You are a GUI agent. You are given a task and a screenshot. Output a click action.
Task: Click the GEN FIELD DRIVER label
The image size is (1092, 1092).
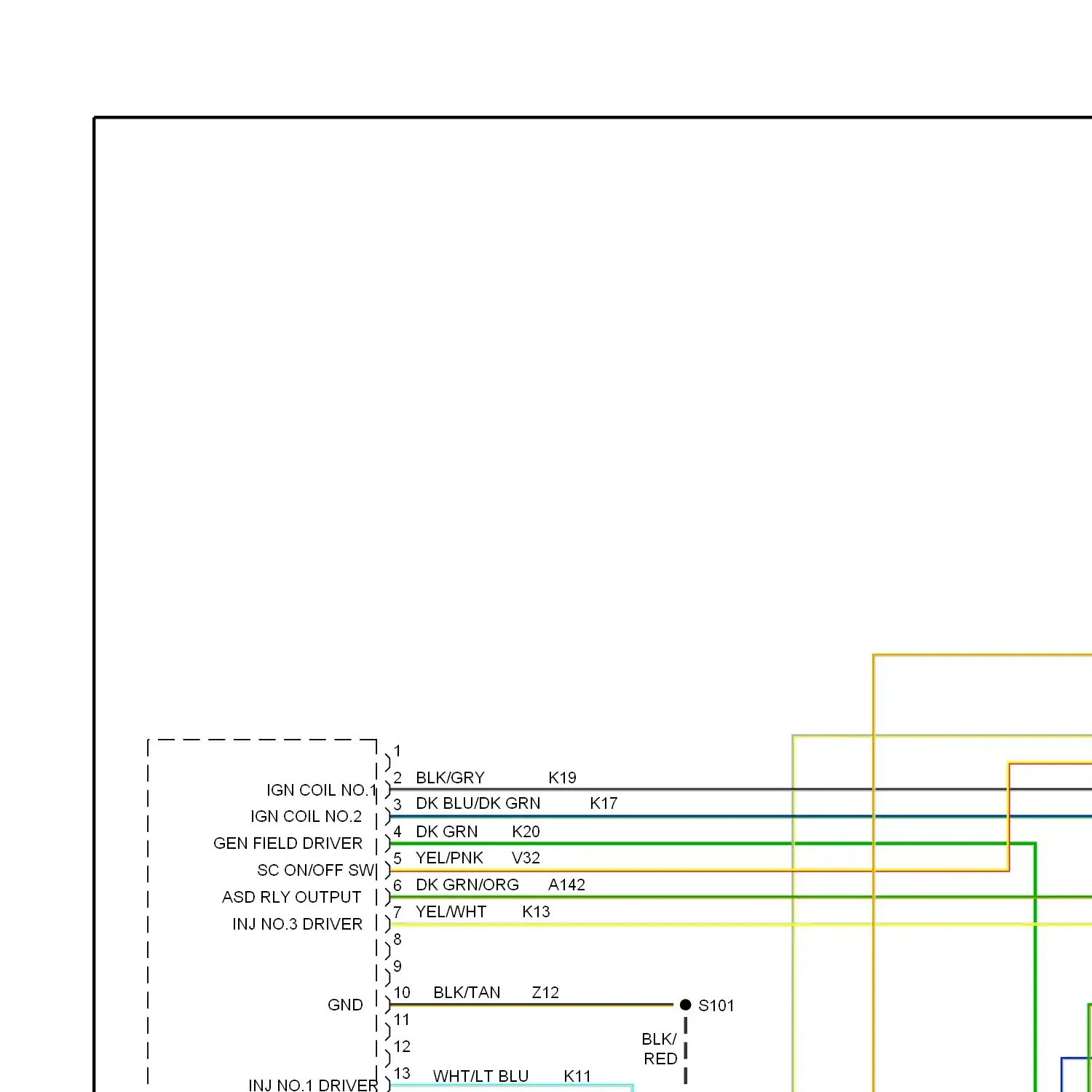tap(288, 843)
